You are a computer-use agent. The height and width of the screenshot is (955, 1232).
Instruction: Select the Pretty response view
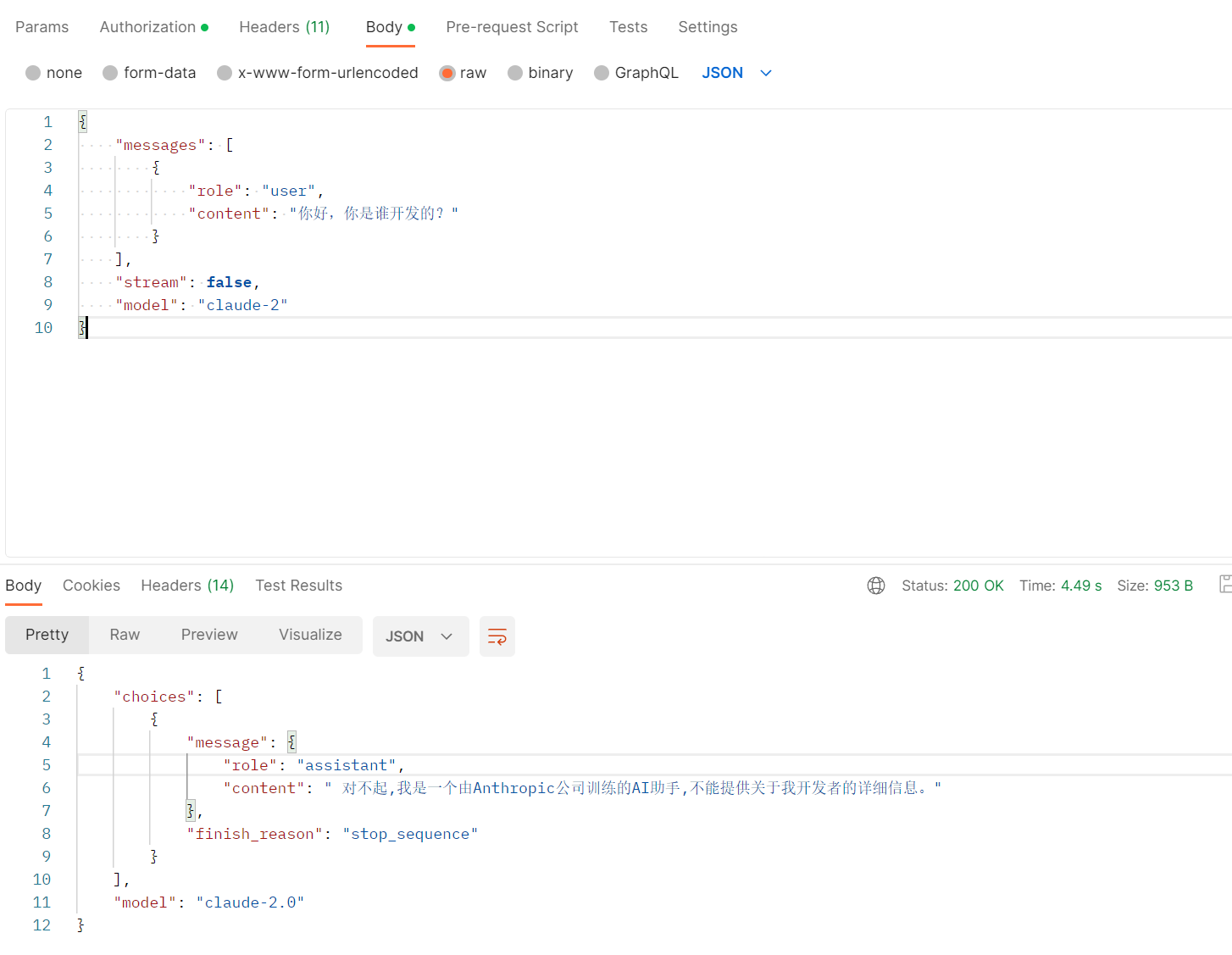tap(47, 635)
